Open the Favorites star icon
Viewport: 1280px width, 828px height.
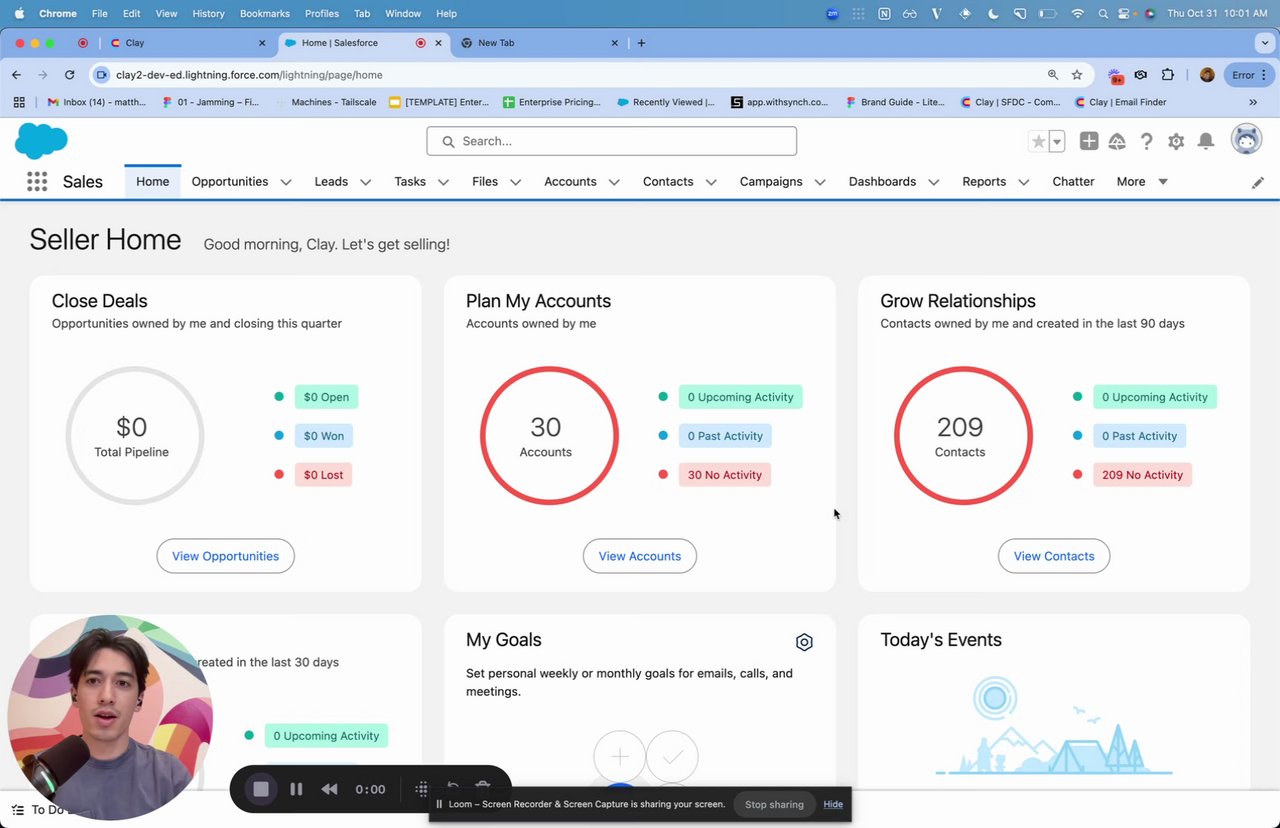pyautogui.click(x=1039, y=142)
